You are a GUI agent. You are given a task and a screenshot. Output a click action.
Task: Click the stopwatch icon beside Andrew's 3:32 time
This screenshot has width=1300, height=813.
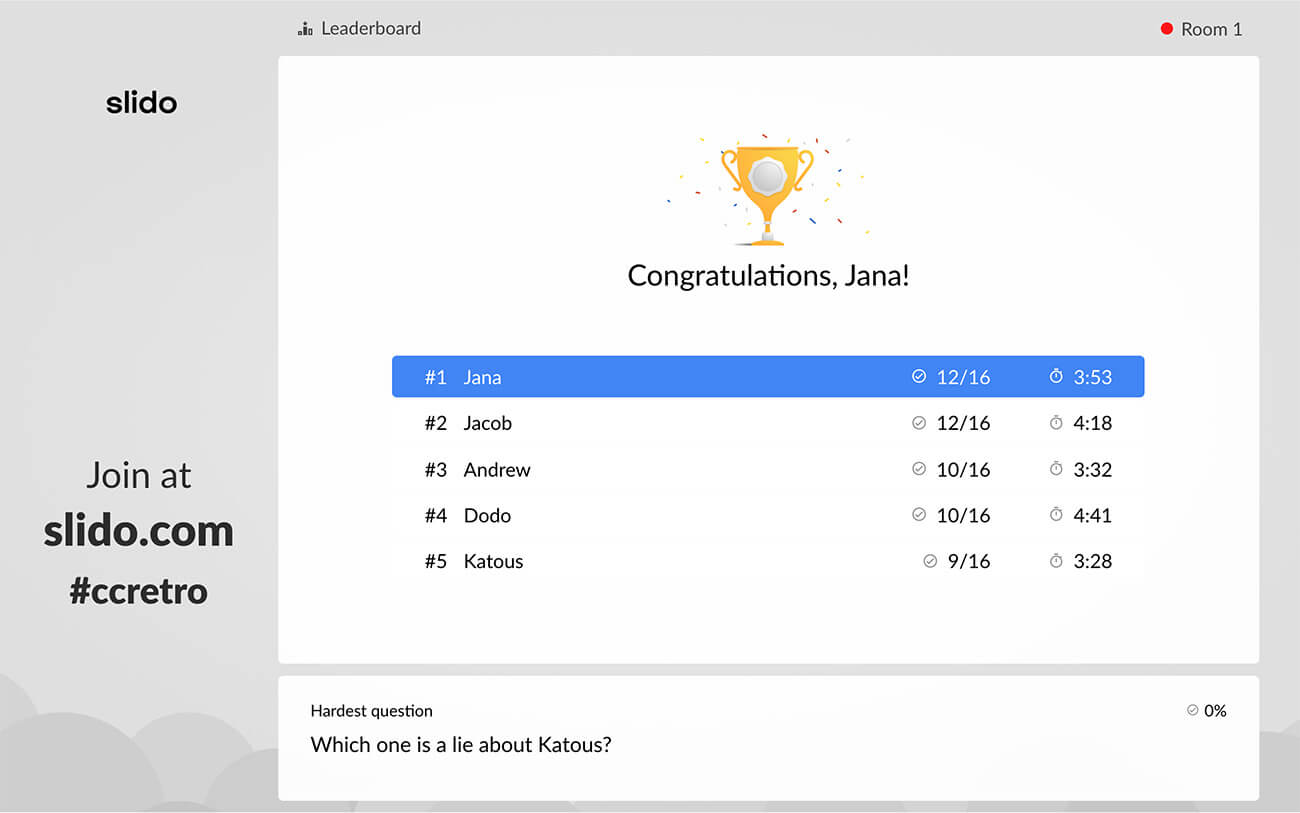1056,469
